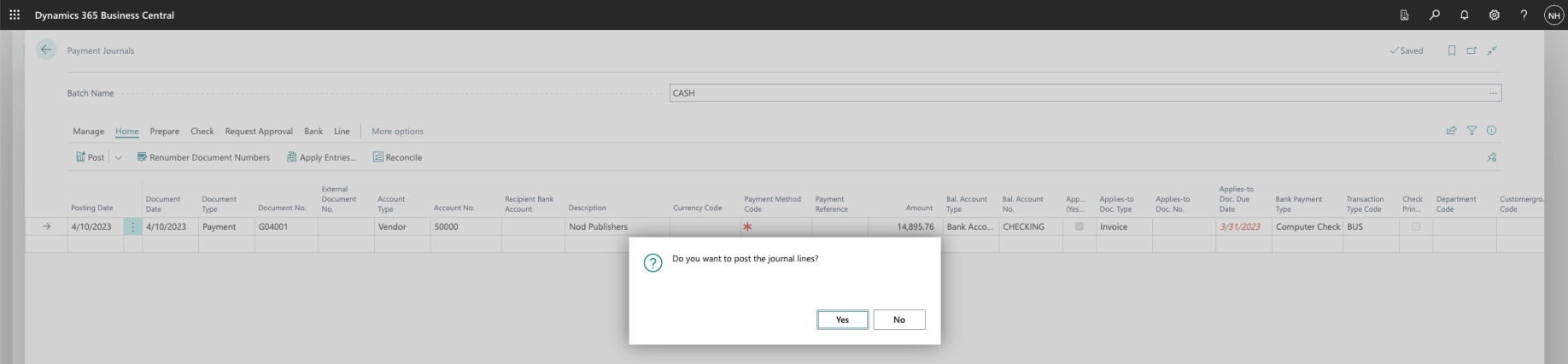
Task: Click the pin action bar icon
Action: 1492,157
